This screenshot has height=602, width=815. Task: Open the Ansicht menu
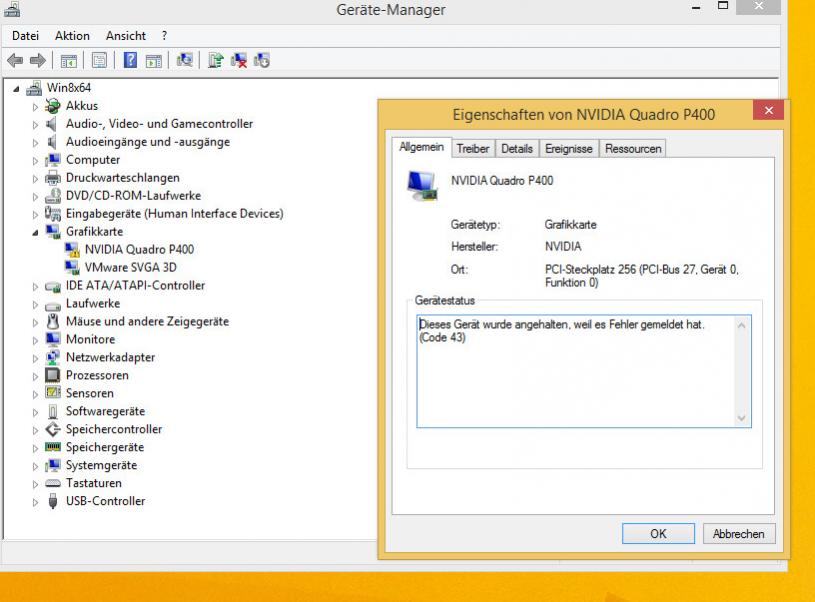126,35
